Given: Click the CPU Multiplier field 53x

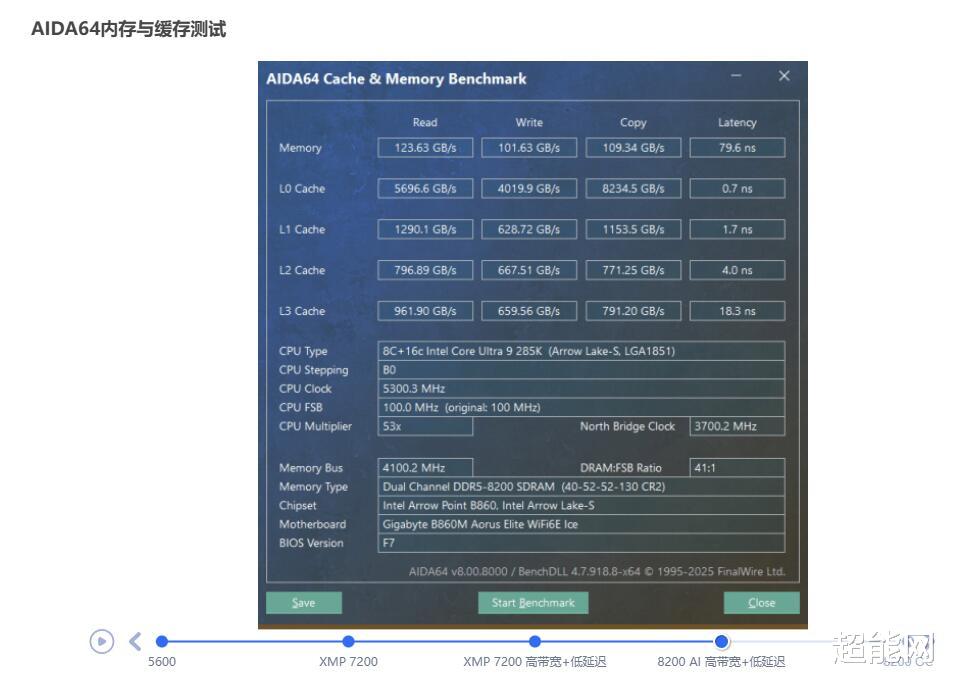Looking at the screenshot, I should pyautogui.click(x=425, y=426).
